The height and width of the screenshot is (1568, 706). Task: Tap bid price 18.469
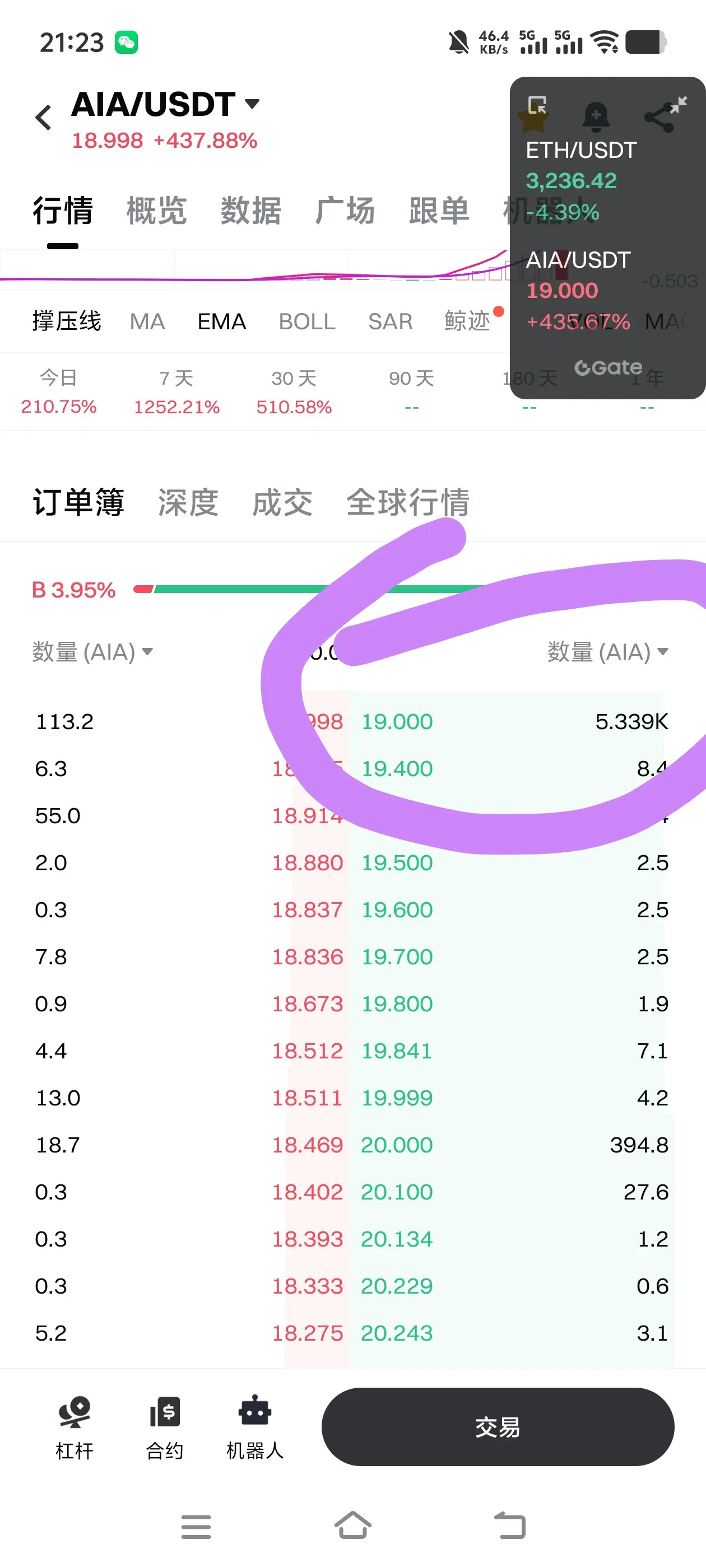tap(308, 1145)
